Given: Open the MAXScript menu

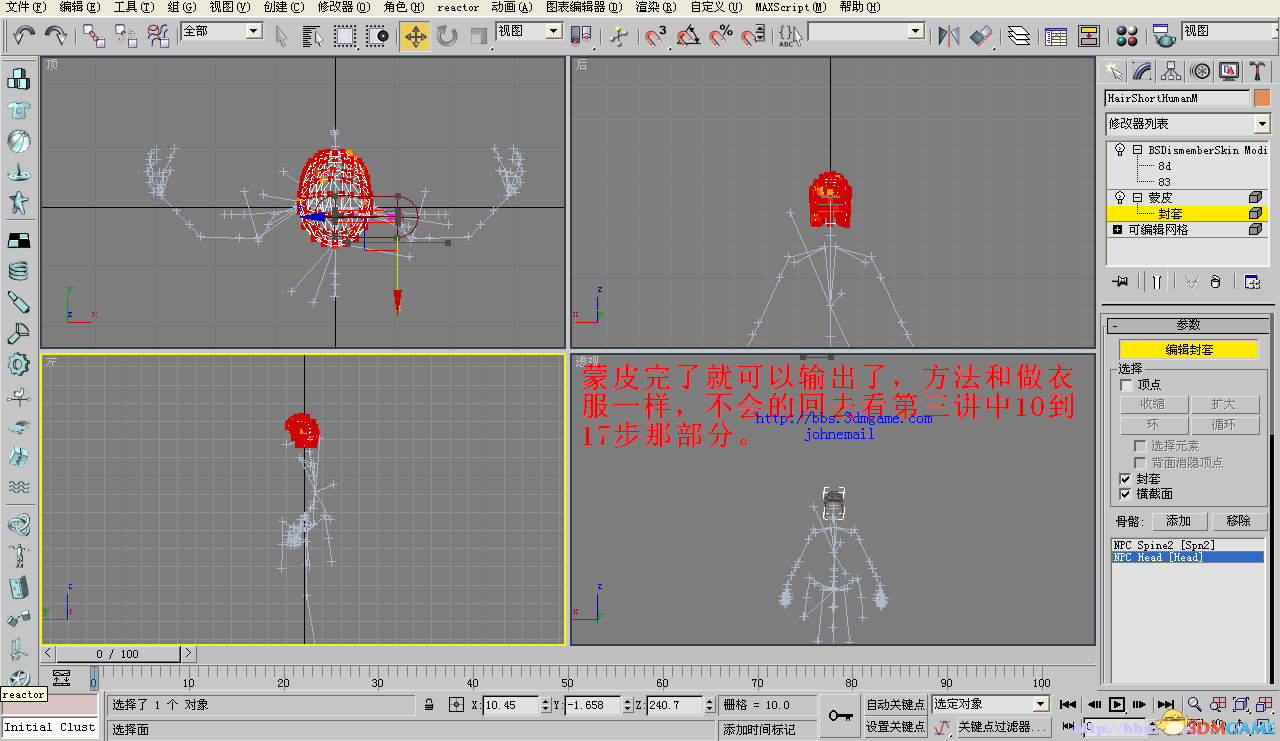Looking at the screenshot, I should (x=791, y=7).
